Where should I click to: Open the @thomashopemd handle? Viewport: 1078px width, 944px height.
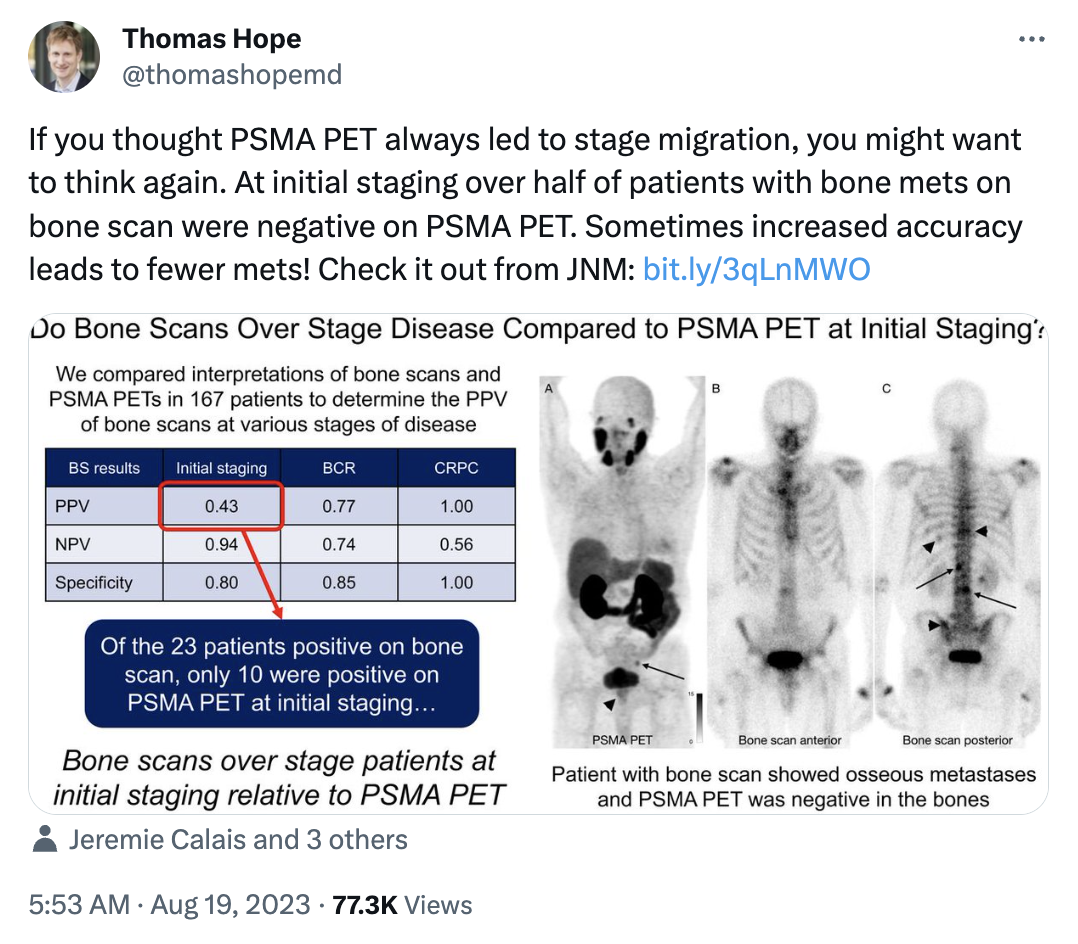click(234, 74)
